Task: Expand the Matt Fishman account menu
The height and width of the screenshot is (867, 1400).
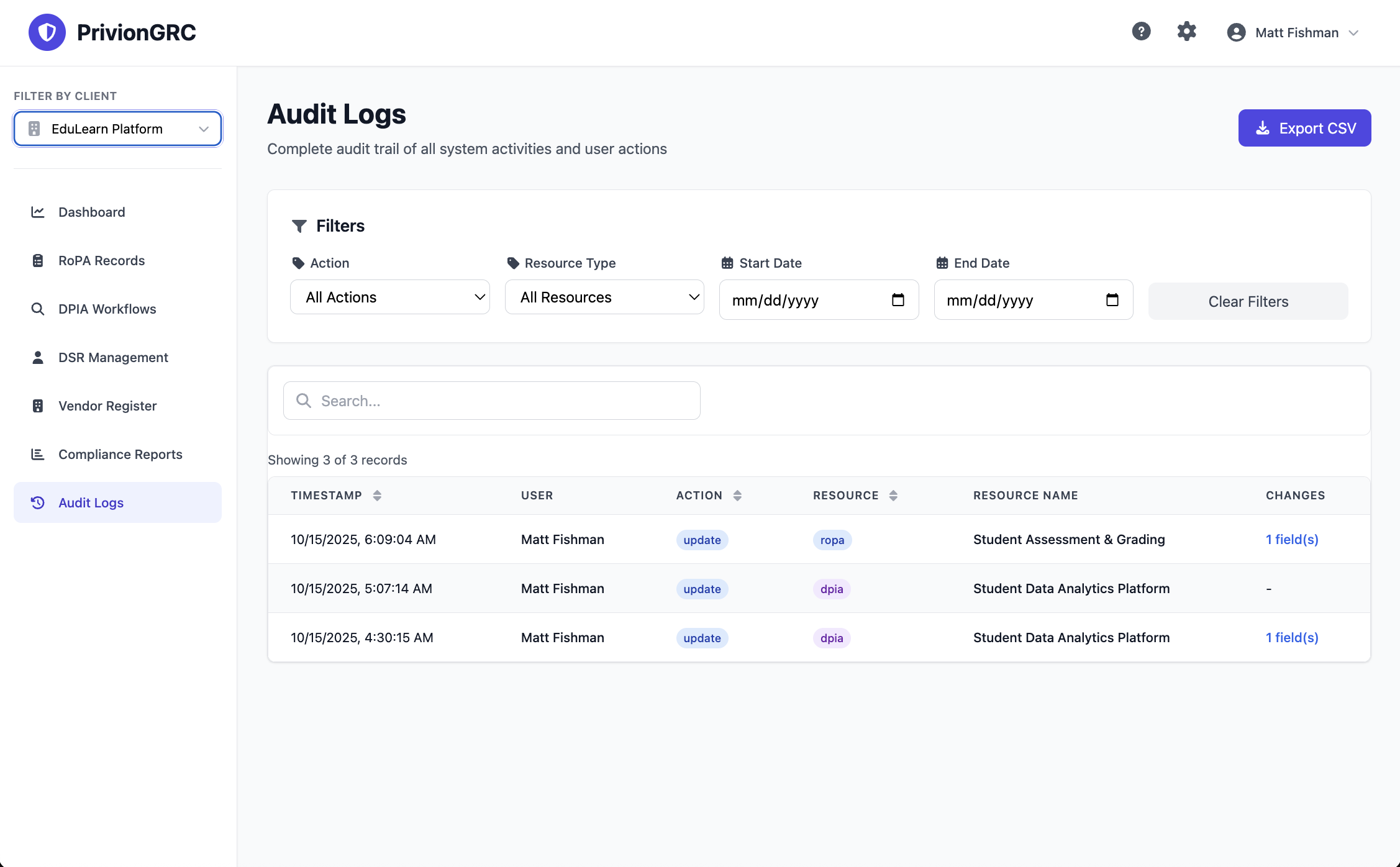Action: point(1353,33)
